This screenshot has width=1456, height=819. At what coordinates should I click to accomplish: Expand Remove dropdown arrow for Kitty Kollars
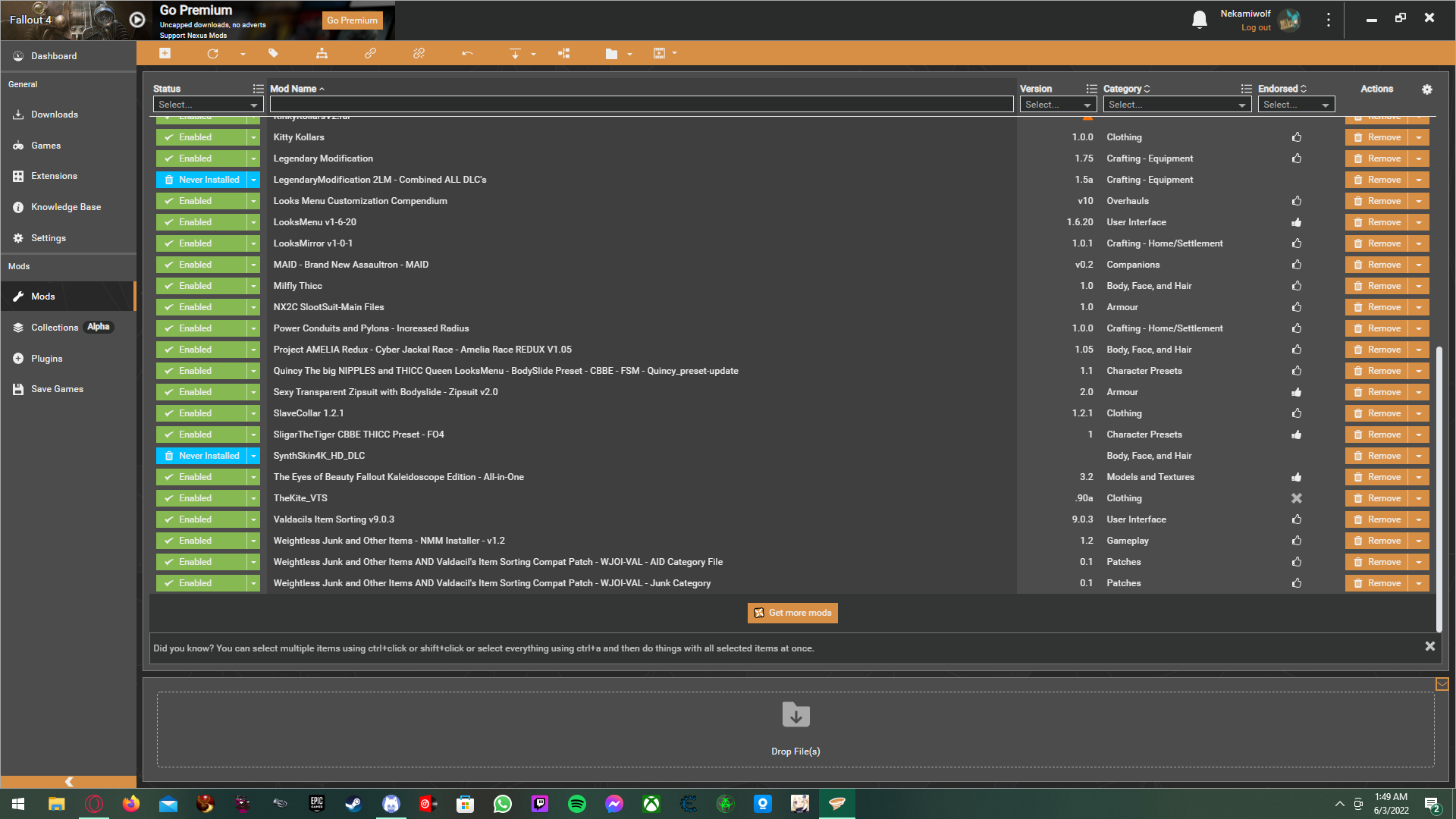(x=1418, y=137)
